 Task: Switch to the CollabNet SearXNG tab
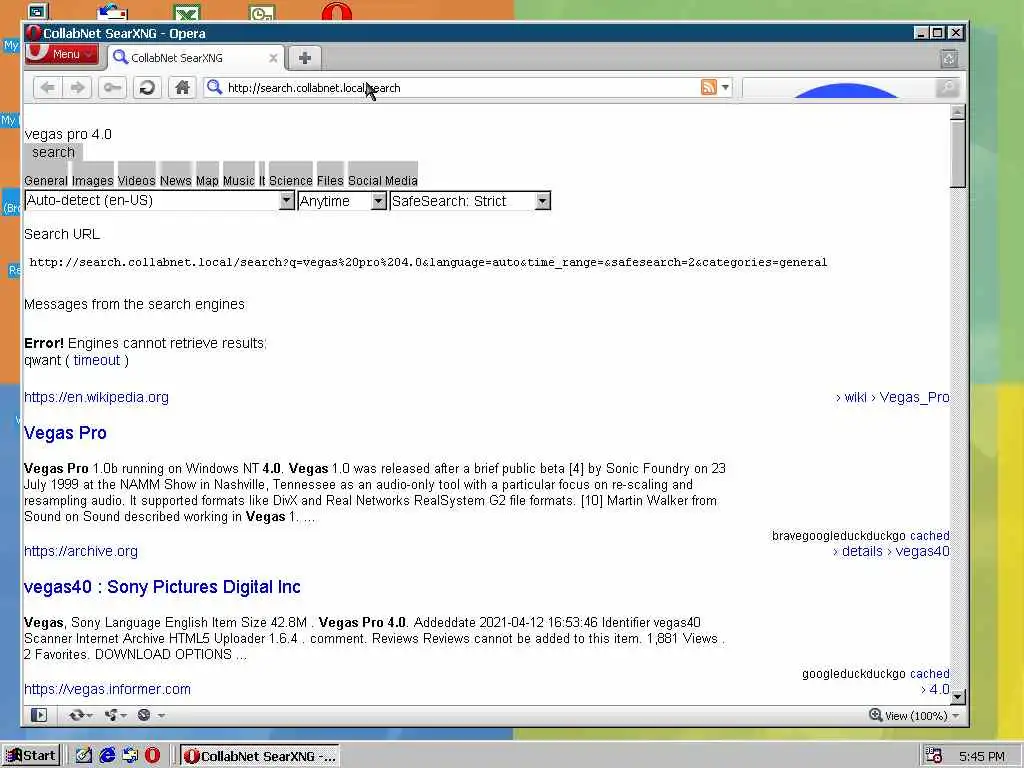pos(195,57)
